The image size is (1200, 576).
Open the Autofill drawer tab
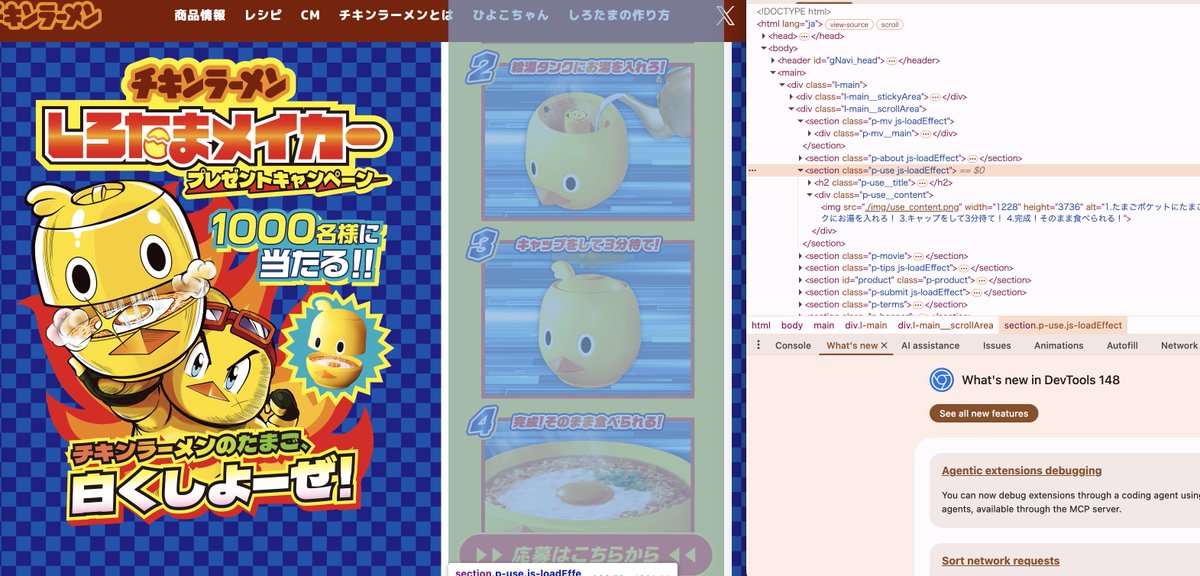point(1122,345)
